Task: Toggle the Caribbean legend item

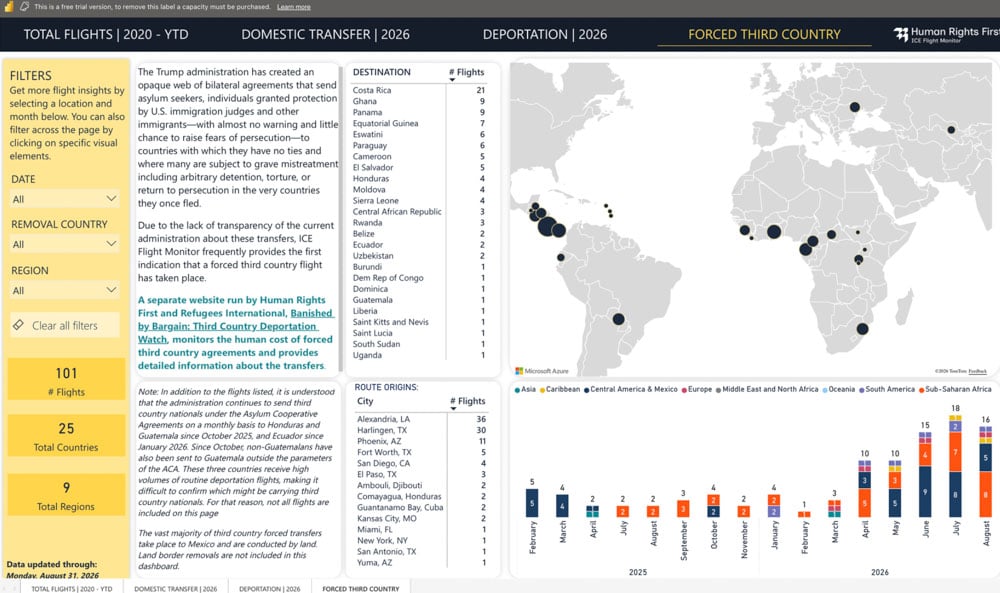Action: pyautogui.click(x=560, y=389)
